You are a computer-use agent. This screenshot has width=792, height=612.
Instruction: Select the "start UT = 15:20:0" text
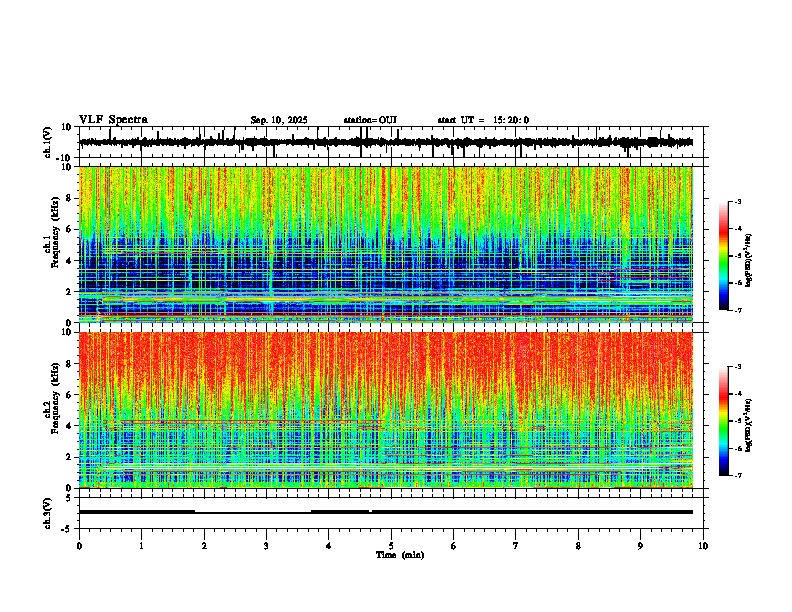coord(483,120)
